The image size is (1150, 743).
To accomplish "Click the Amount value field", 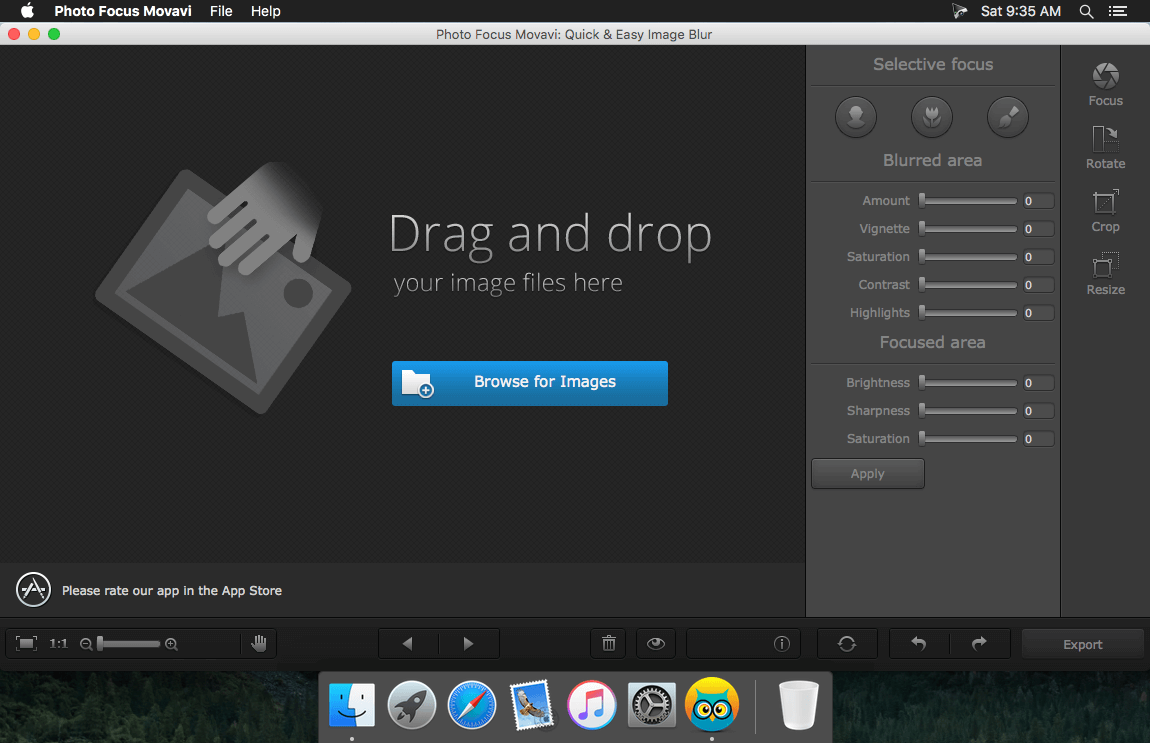I will [x=1038, y=201].
